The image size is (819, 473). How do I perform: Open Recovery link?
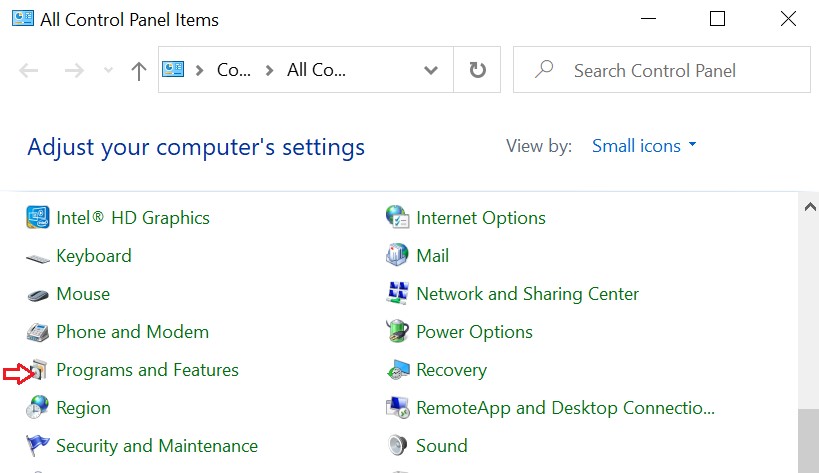click(x=452, y=370)
